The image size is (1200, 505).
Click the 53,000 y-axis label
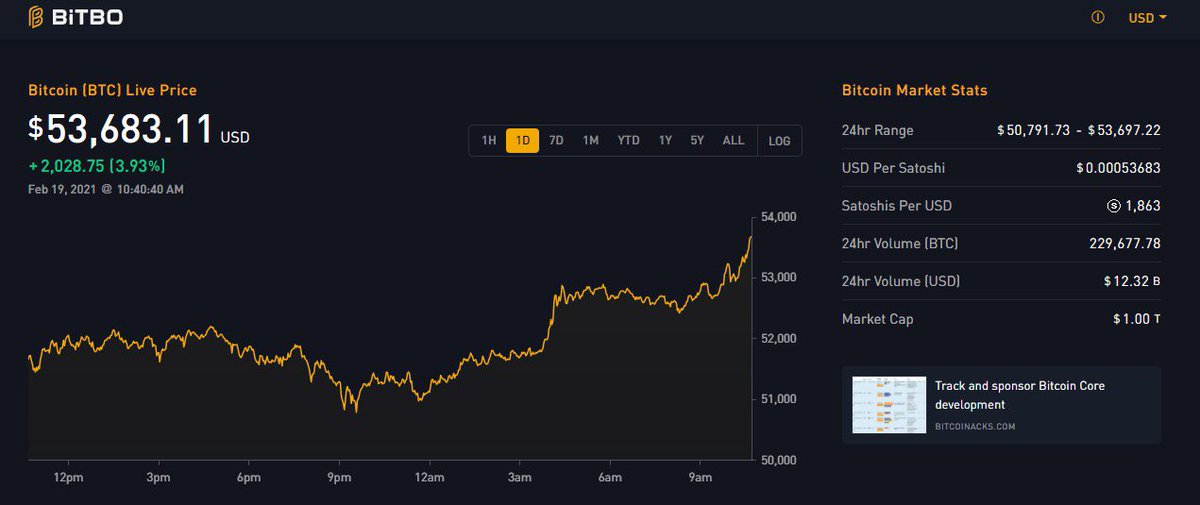click(x=779, y=277)
